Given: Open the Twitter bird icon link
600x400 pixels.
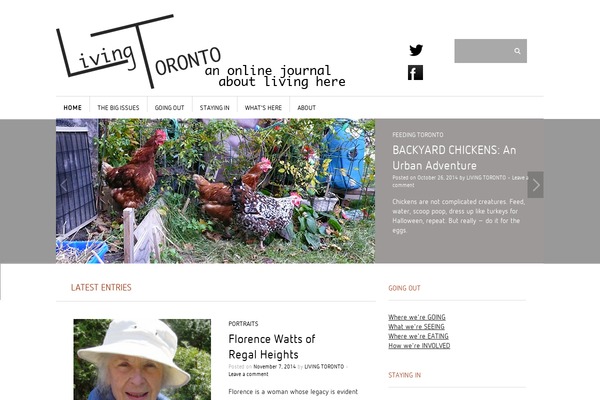Looking at the screenshot, I should tap(416, 50).
